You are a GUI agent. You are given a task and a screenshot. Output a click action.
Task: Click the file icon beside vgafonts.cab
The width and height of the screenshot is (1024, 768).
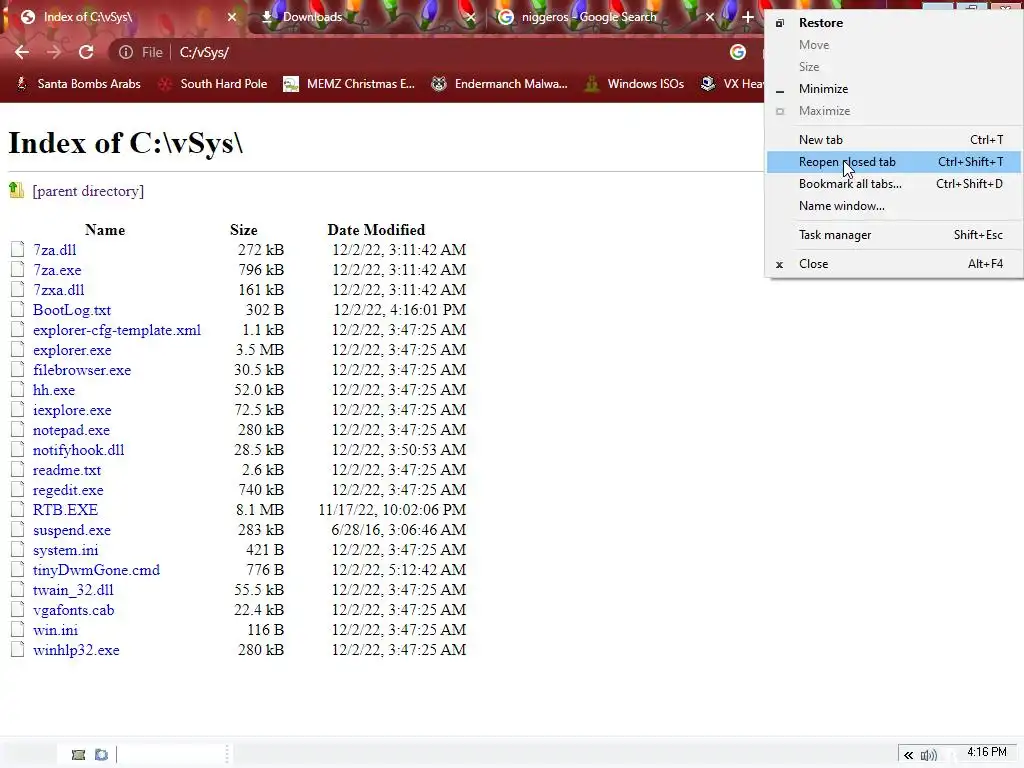pyautogui.click(x=18, y=609)
